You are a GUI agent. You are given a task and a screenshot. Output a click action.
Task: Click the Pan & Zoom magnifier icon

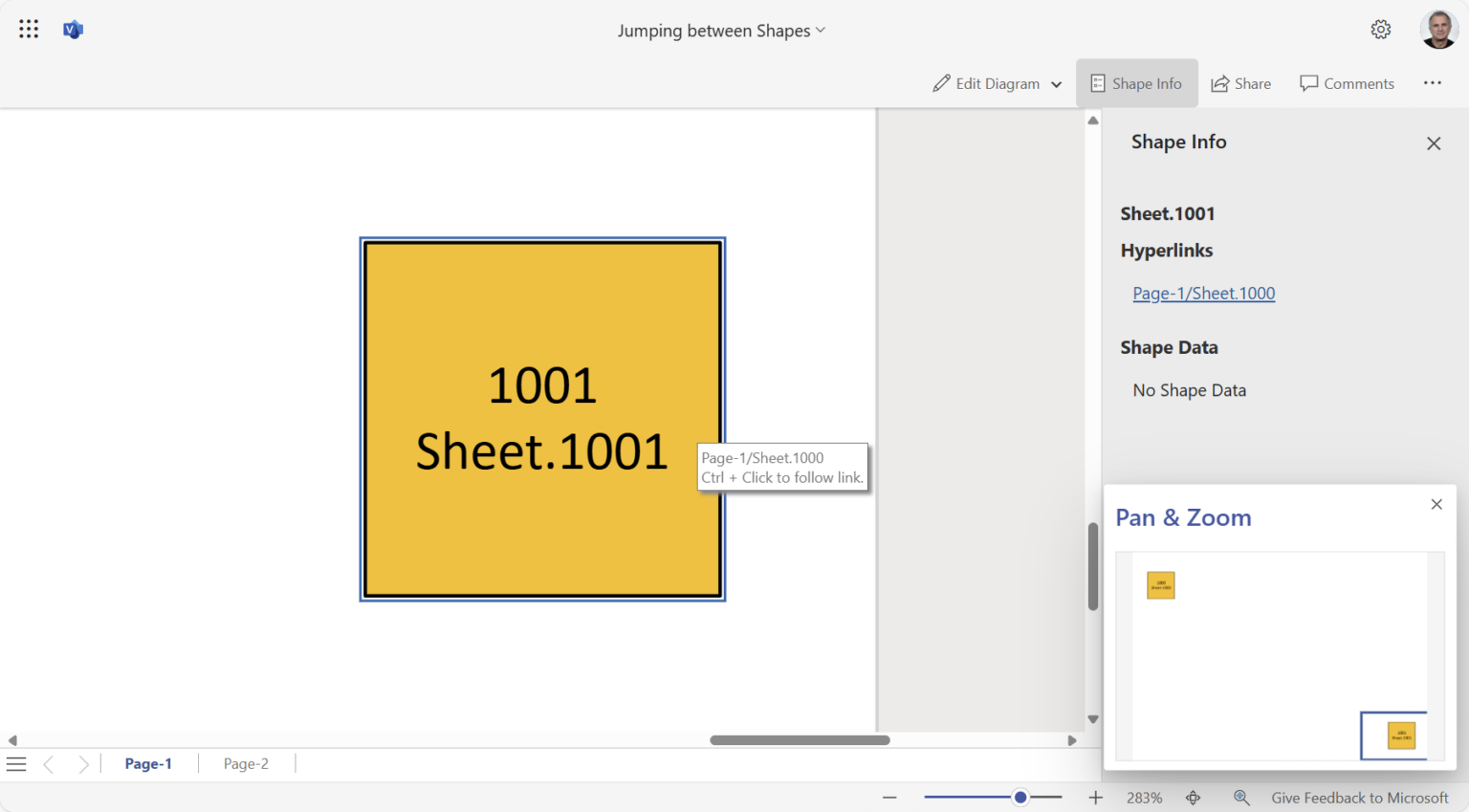pyautogui.click(x=1241, y=797)
